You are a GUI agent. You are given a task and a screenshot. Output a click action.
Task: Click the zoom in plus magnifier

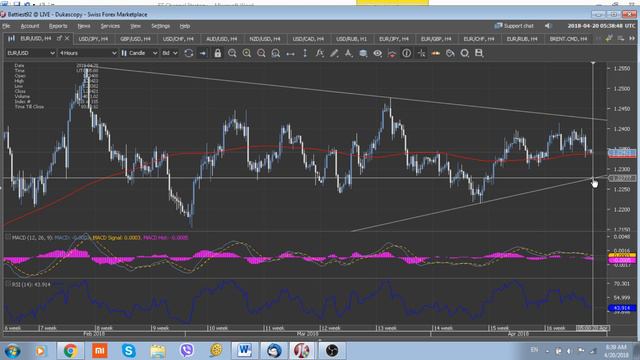tap(247, 53)
